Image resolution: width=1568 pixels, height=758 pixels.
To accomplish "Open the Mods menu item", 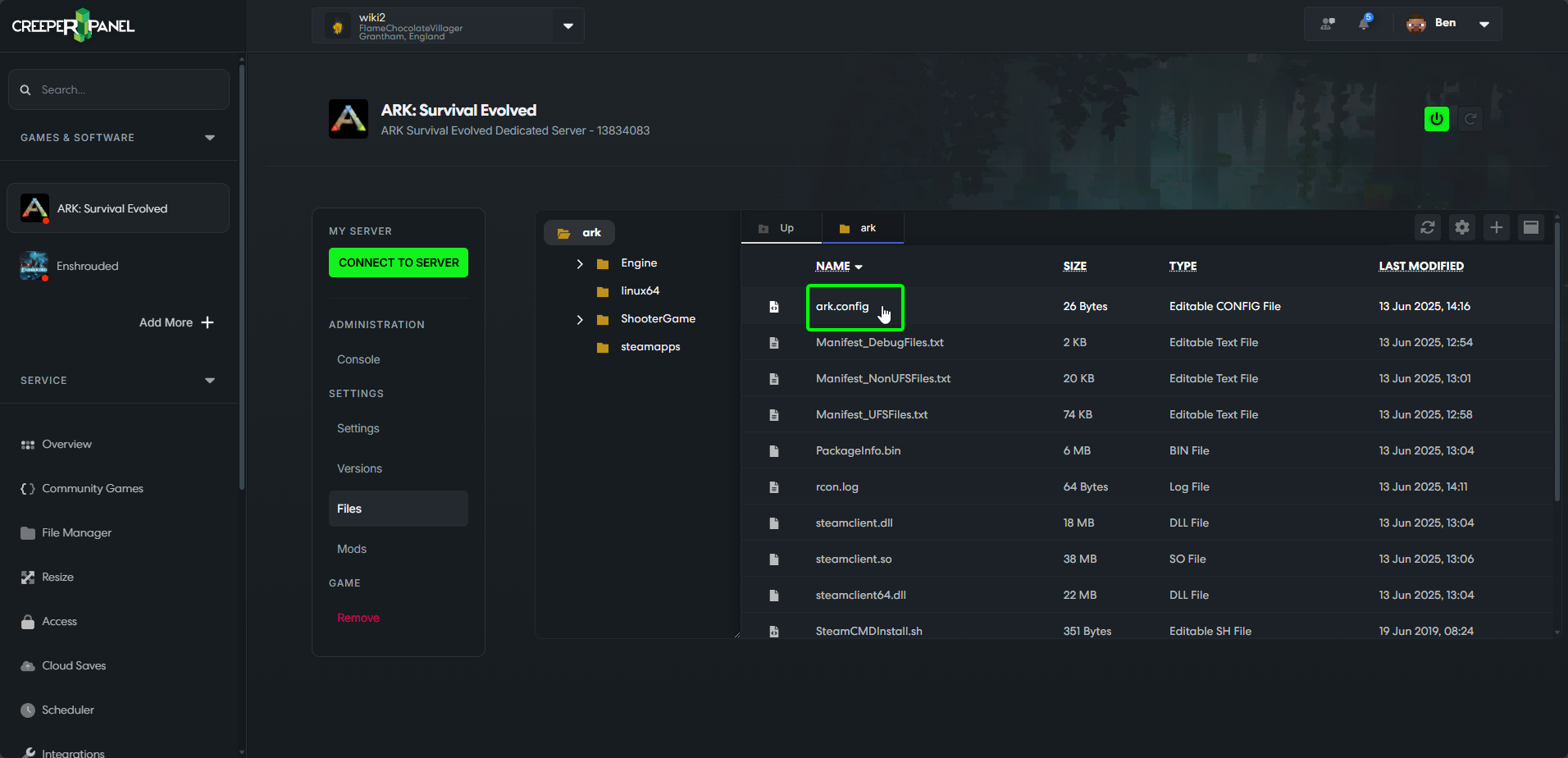I will point(352,549).
